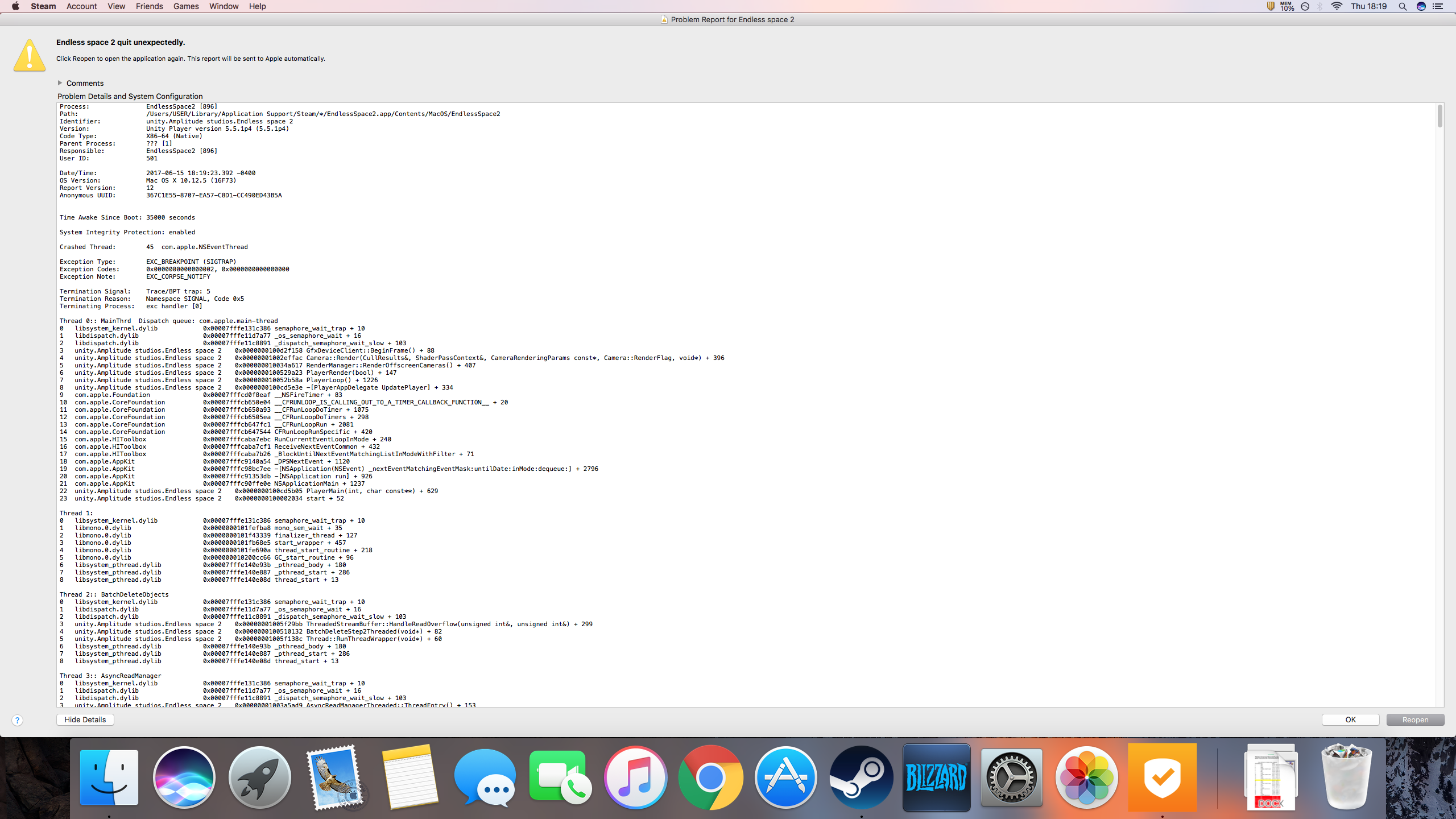Click the help question mark button
The height and width of the screenshot is (819, 1456).
[x=18, y=720]
